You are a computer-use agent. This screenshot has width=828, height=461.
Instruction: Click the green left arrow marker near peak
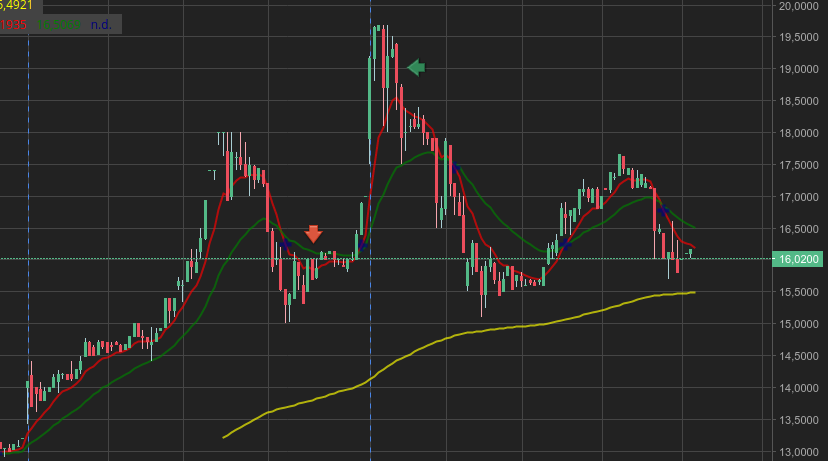pos(416,67)
